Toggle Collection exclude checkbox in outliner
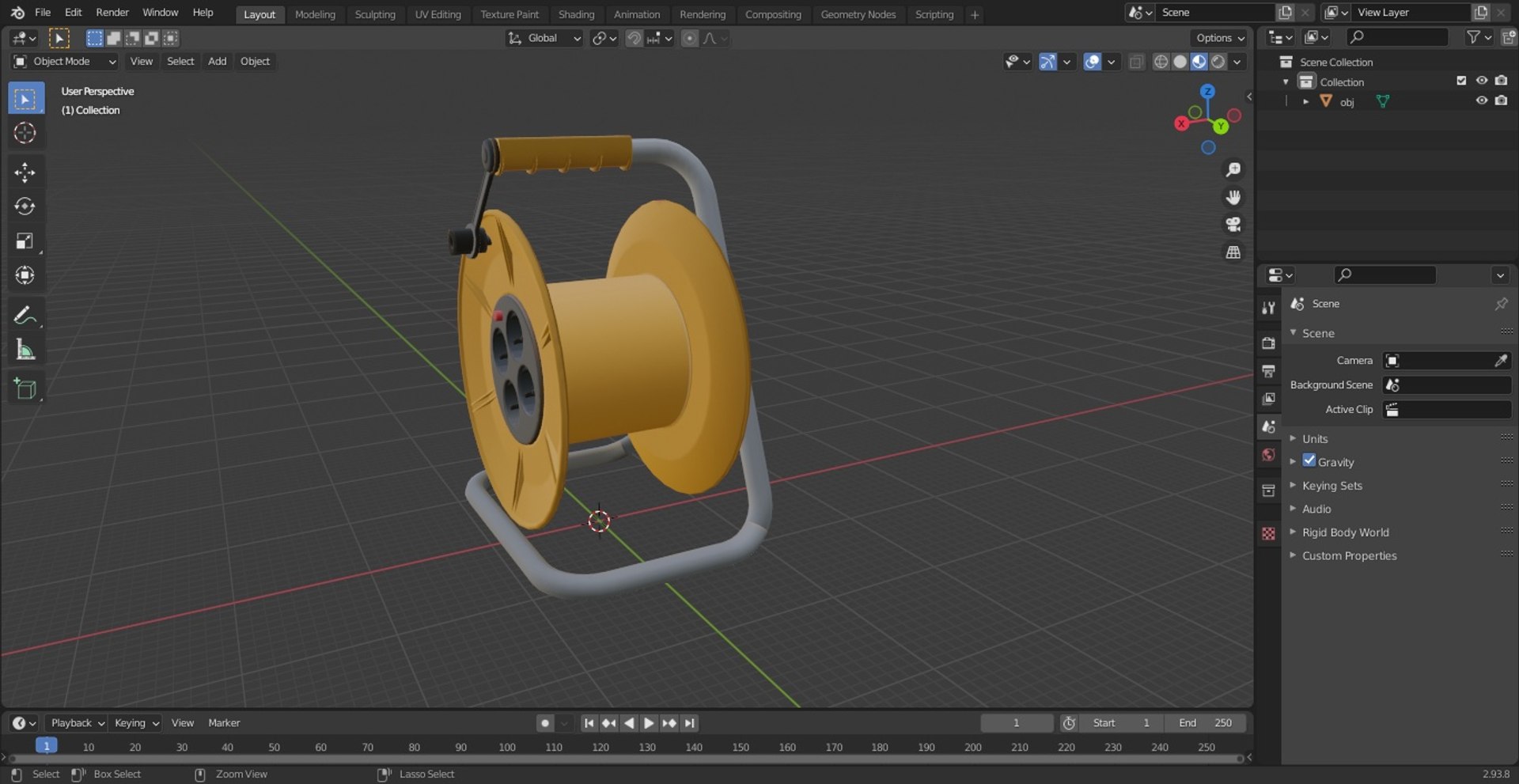 click(x=1461, y=81)
